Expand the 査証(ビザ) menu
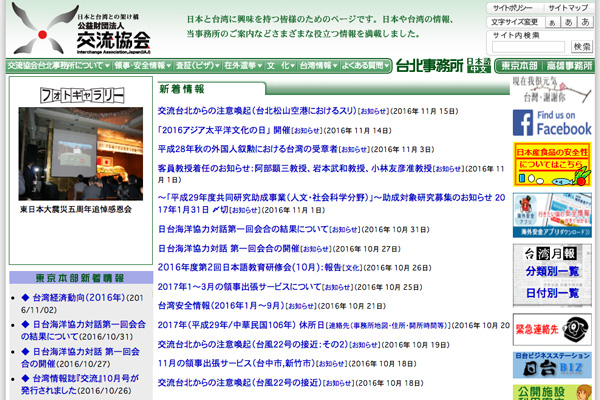 (197, 66)
